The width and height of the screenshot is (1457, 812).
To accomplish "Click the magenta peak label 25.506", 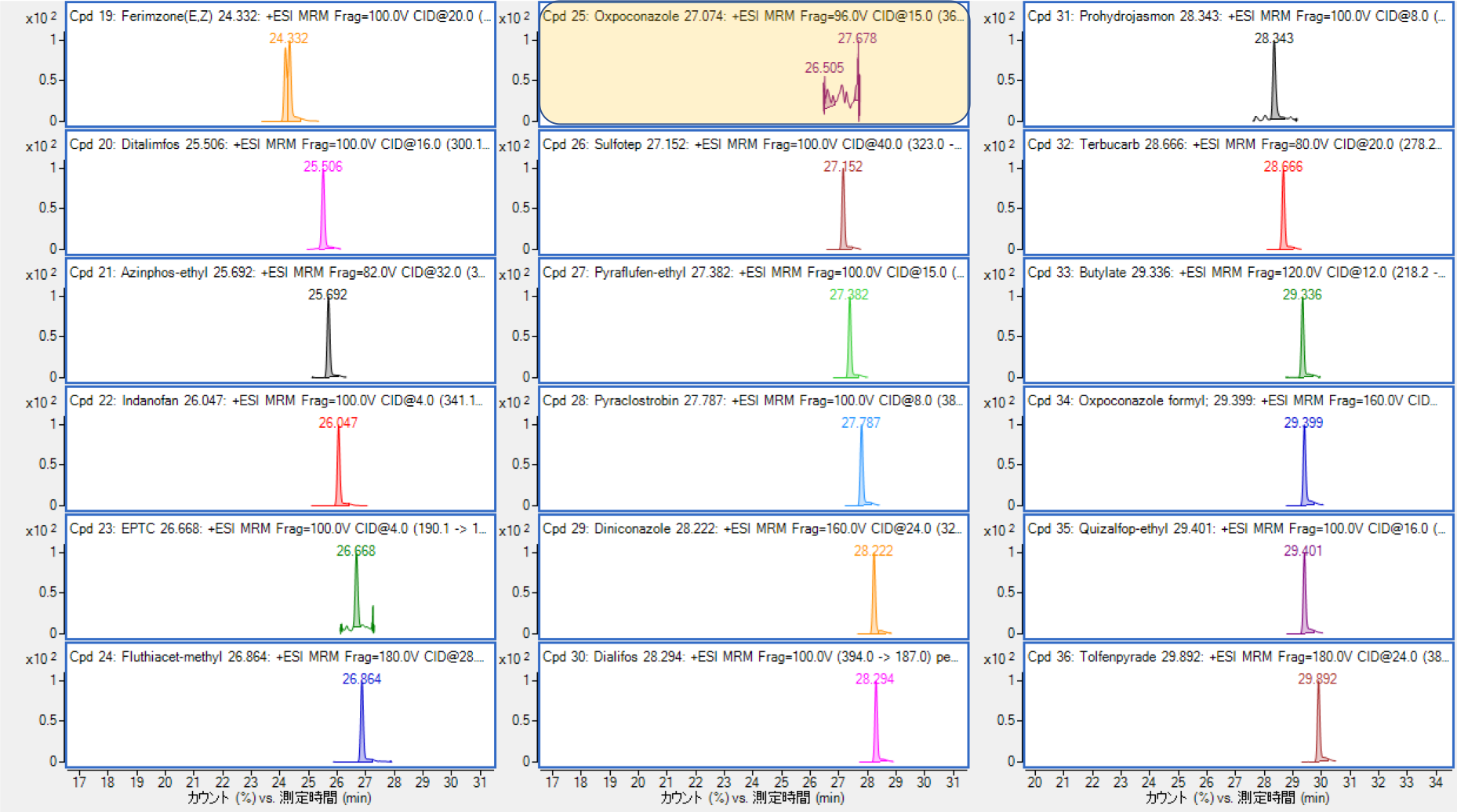I will (323, 166).
